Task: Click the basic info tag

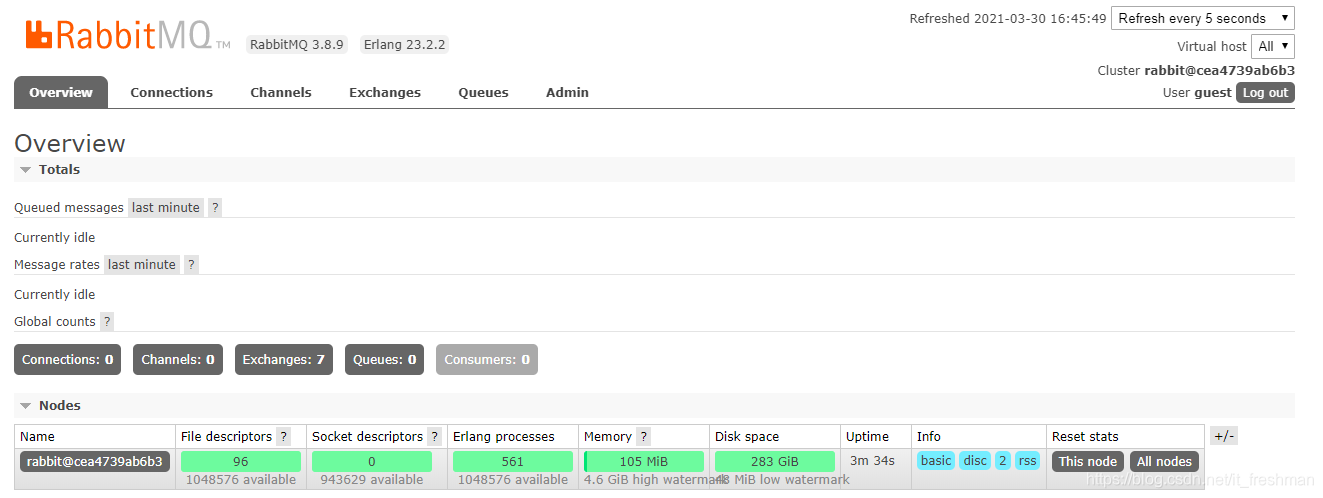Action: tap(936, 461)
